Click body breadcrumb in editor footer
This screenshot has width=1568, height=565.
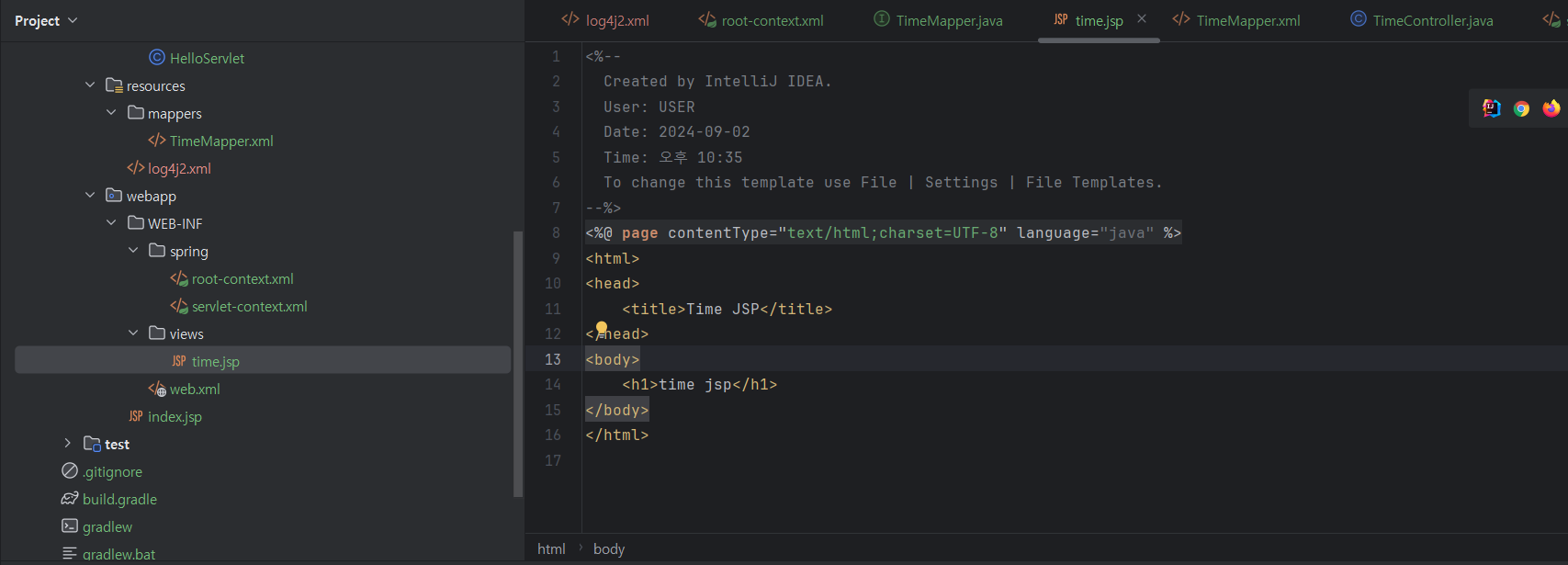click(609, 548)
